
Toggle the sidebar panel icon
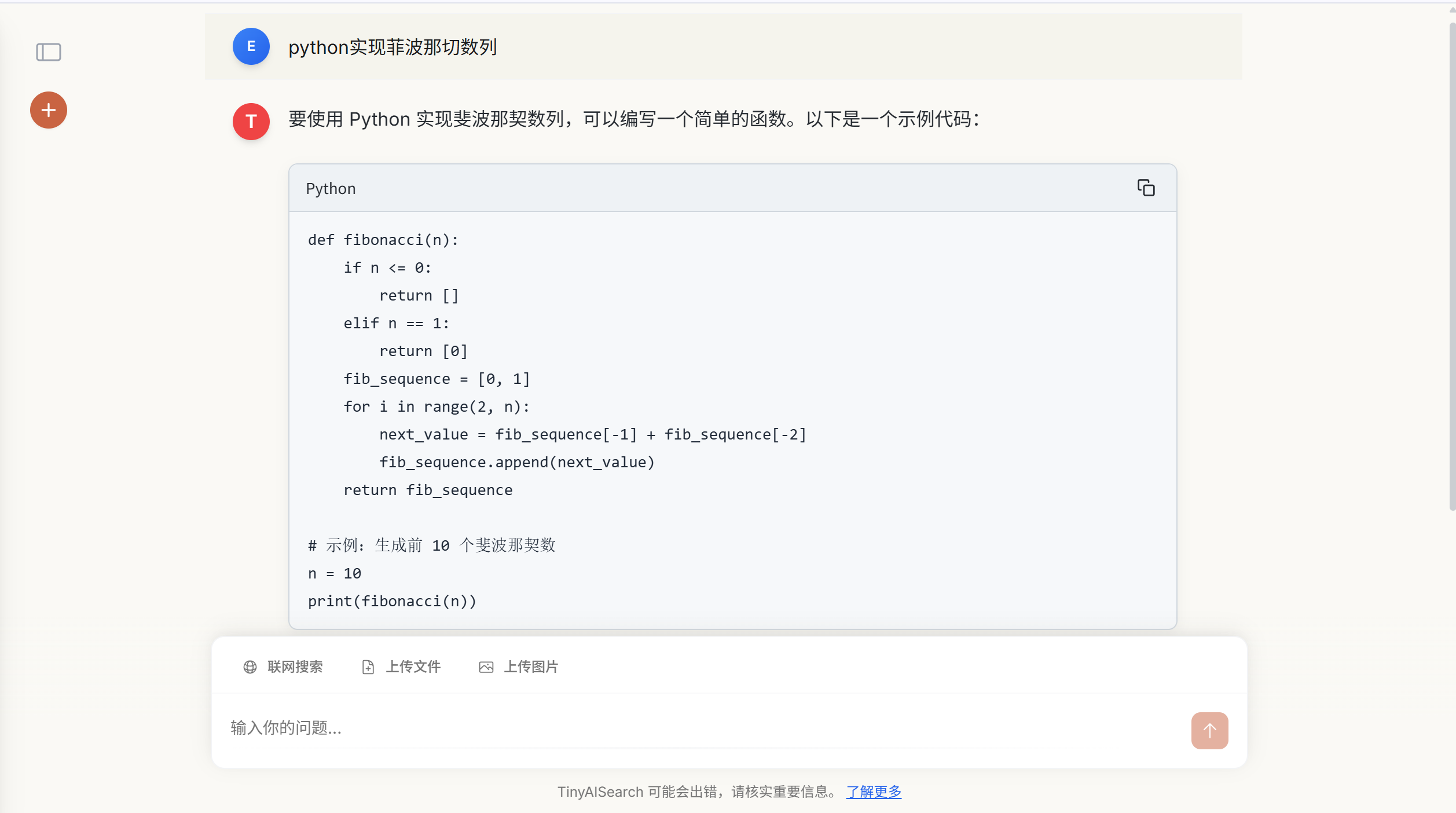tap(49, 52)
